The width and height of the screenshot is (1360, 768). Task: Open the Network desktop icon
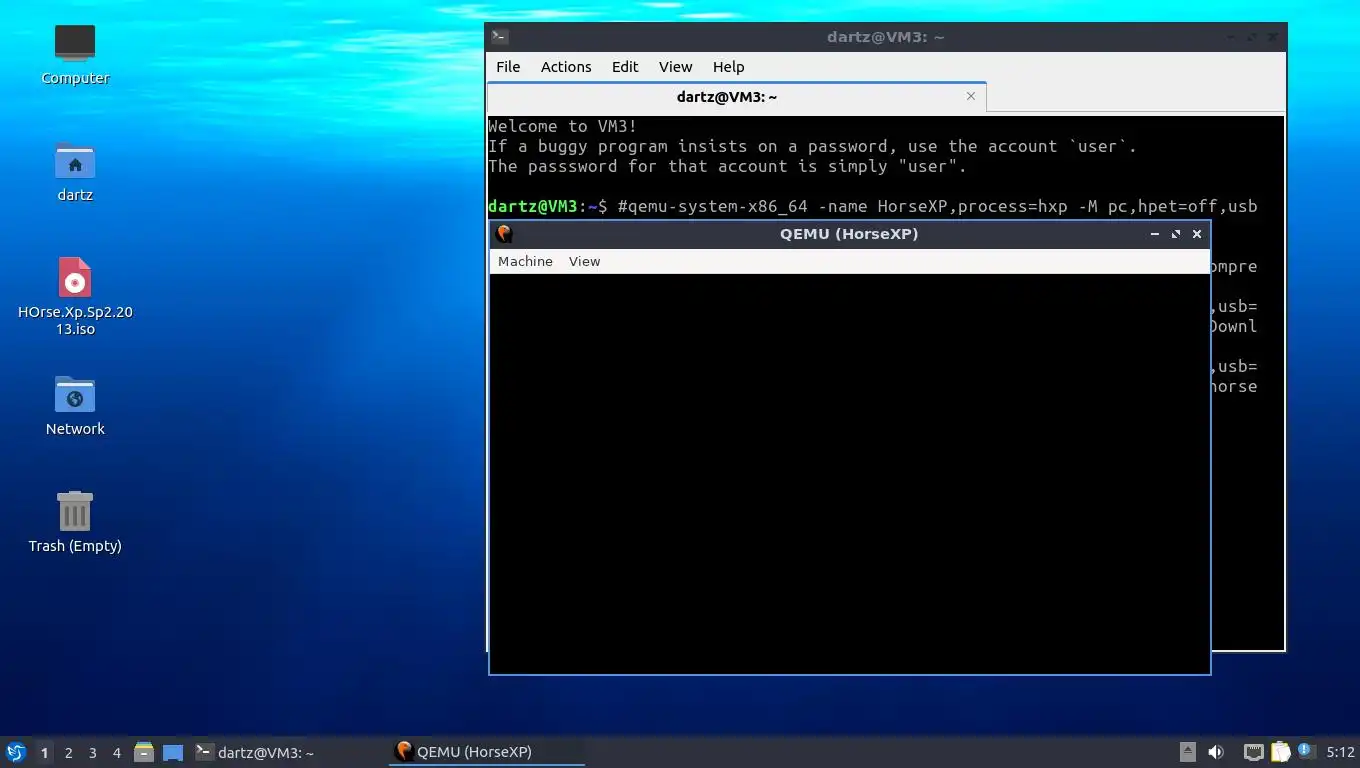coord(75,395)
